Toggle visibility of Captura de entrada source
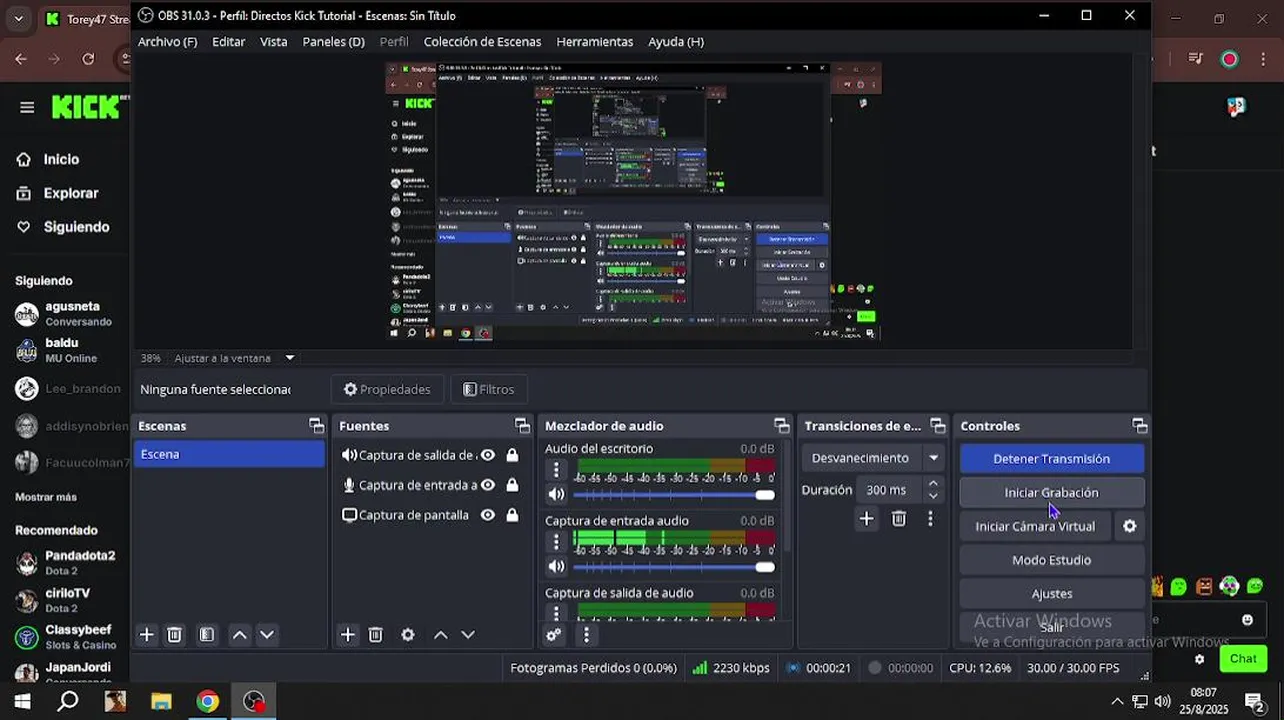This screenshot has height=720, width=1284. tap(488, 485)
